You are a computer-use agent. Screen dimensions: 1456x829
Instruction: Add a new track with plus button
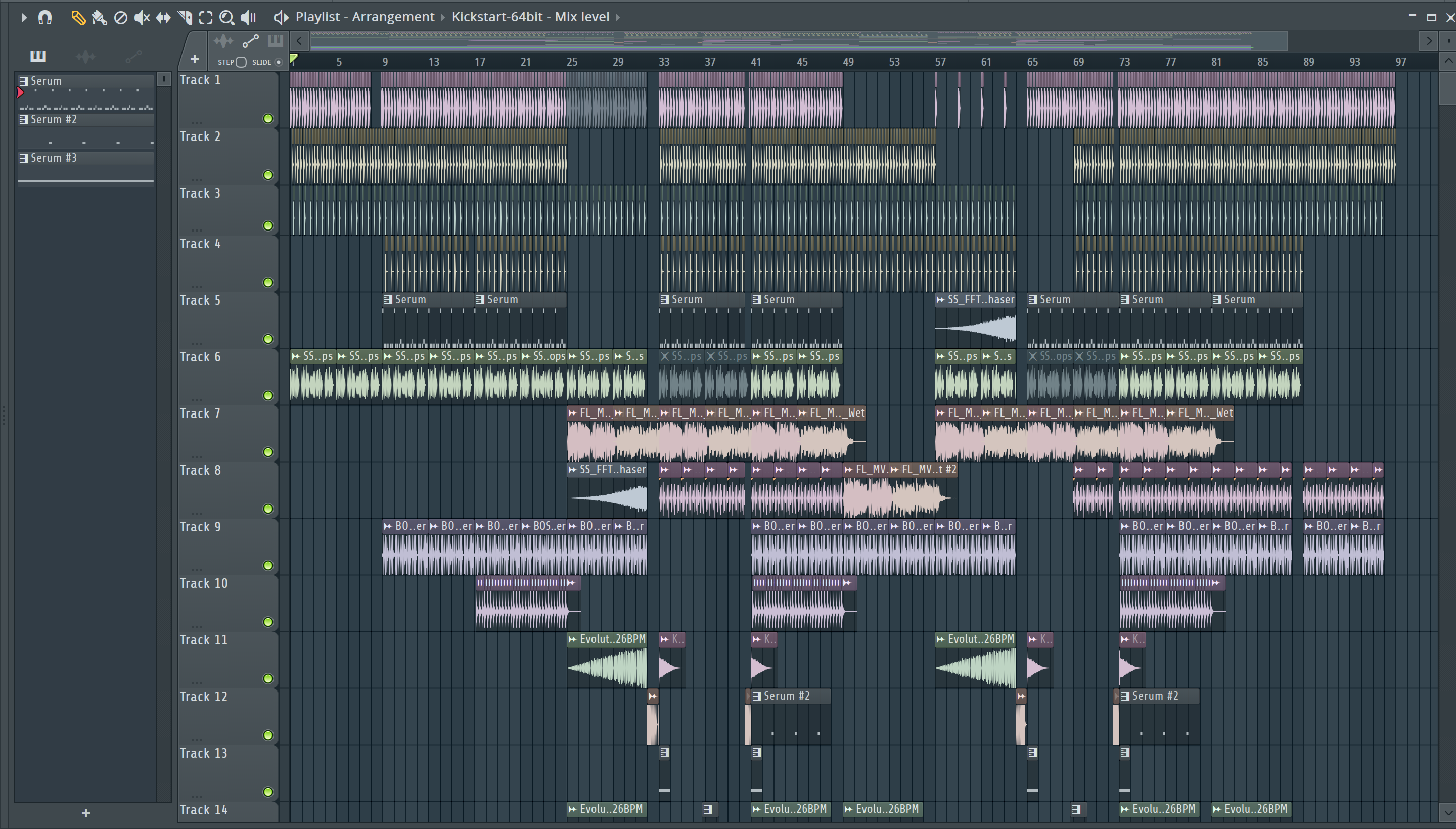tap(194, 59)
